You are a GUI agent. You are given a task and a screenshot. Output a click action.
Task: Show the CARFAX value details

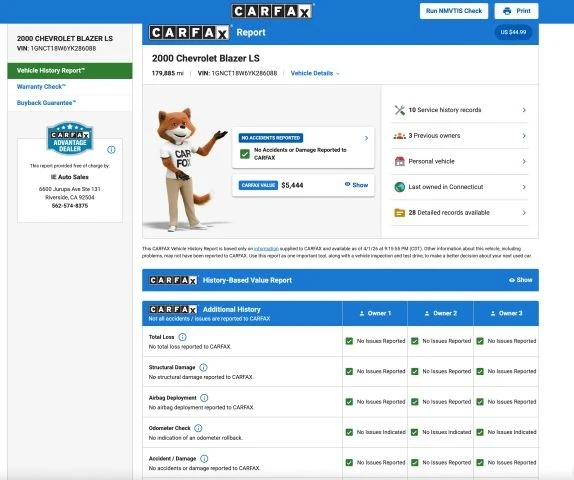point(356,185)
